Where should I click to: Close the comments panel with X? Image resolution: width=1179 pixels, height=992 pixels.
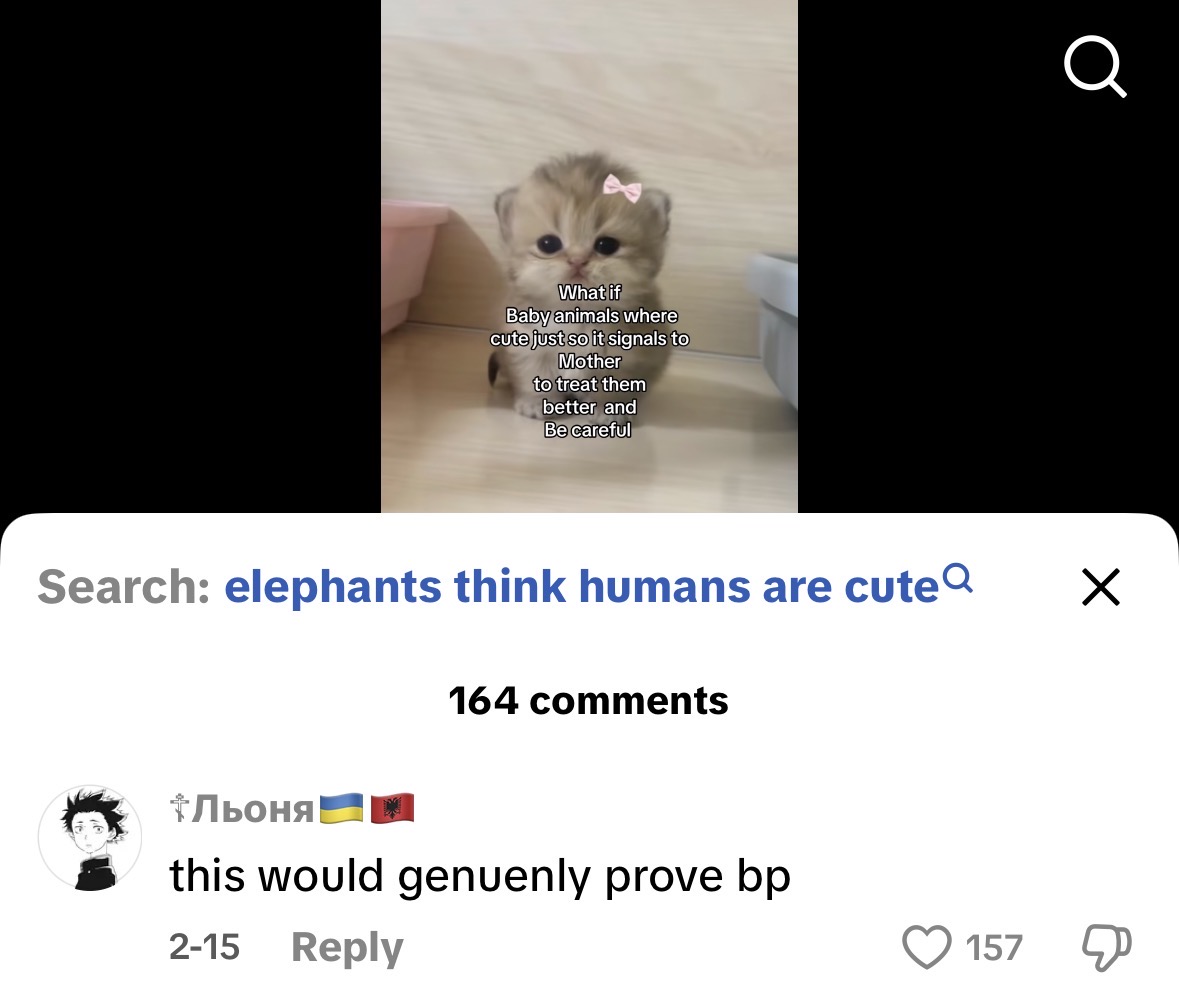coord(1101,587)
